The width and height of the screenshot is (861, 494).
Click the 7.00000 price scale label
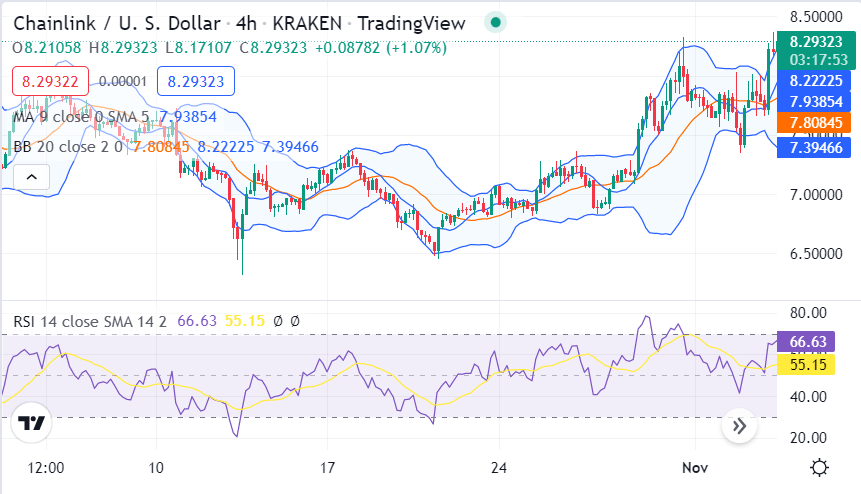816,195
